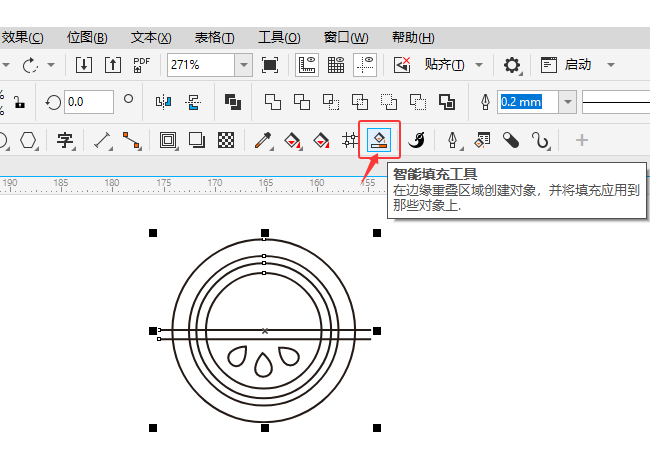Trim the selected objects
The image size is (650, 470).
click(302, 102)
